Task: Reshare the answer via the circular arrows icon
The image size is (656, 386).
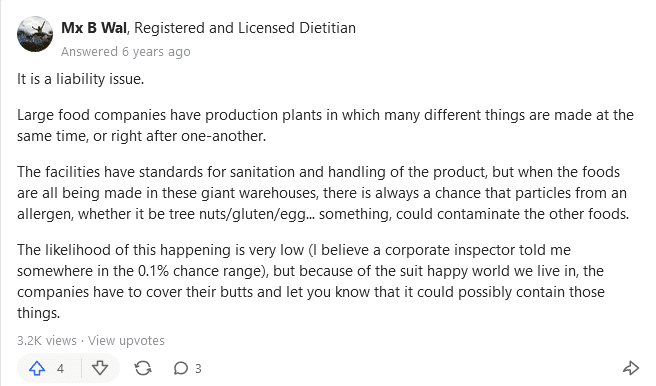Action: coord(143,368)
